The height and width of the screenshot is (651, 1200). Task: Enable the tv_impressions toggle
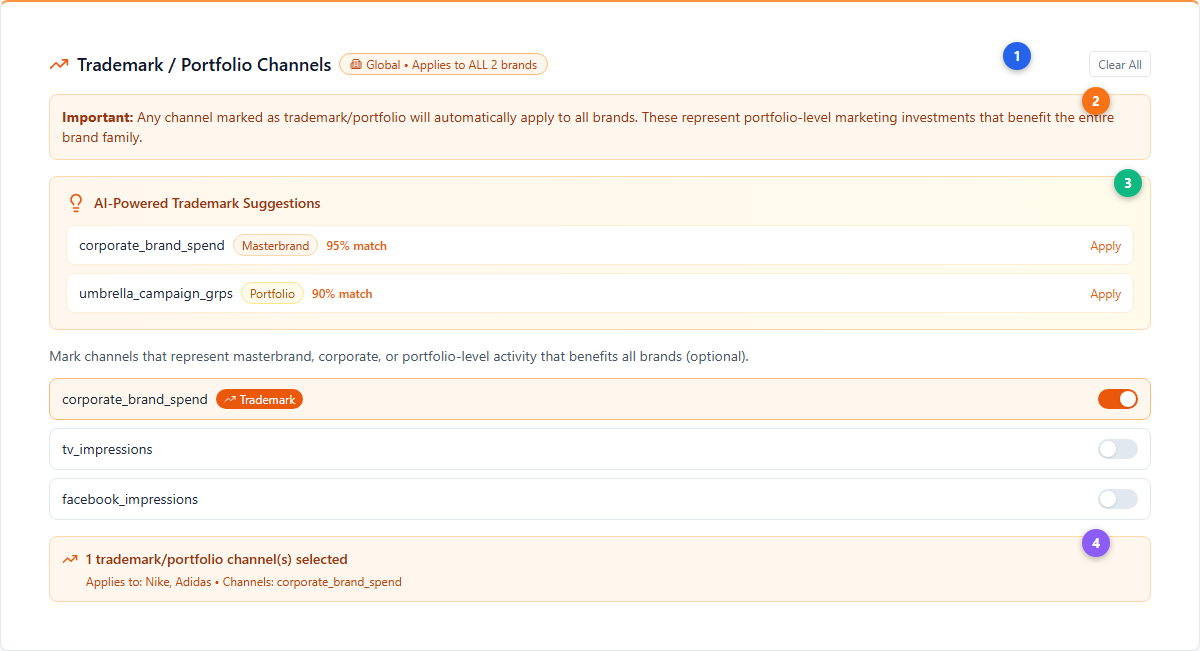point(1118,449)
